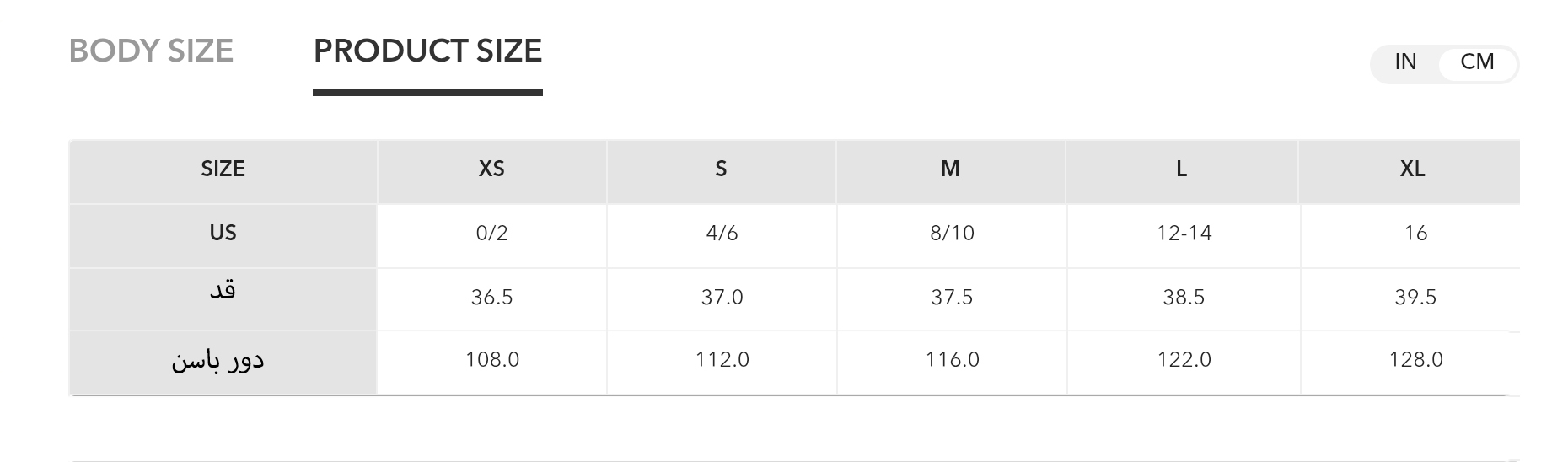The width and height of the screenshot is (1568, 462).
Task: Select the دور باسن row label
Action: (x=218, y=361)
